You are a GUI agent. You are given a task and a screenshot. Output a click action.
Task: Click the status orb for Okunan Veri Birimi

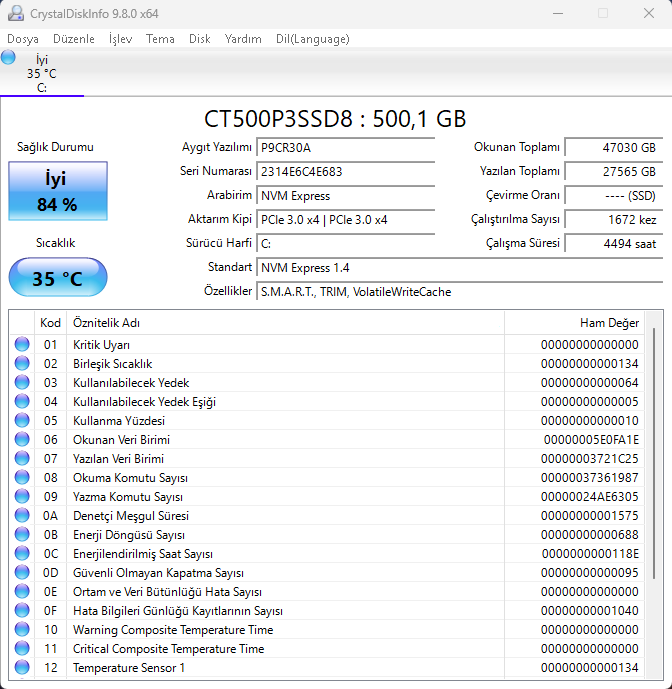22,439
